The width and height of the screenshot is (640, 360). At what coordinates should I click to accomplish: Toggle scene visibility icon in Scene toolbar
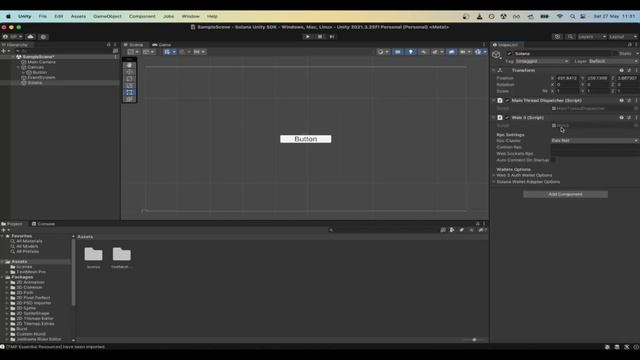click(x=451, y=52)
